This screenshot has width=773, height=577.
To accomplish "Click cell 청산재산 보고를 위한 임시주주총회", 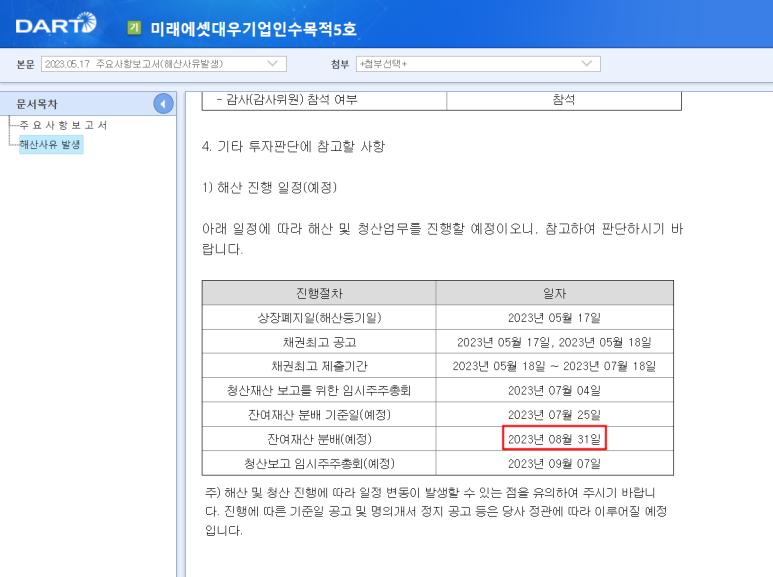I will point(319,391).
